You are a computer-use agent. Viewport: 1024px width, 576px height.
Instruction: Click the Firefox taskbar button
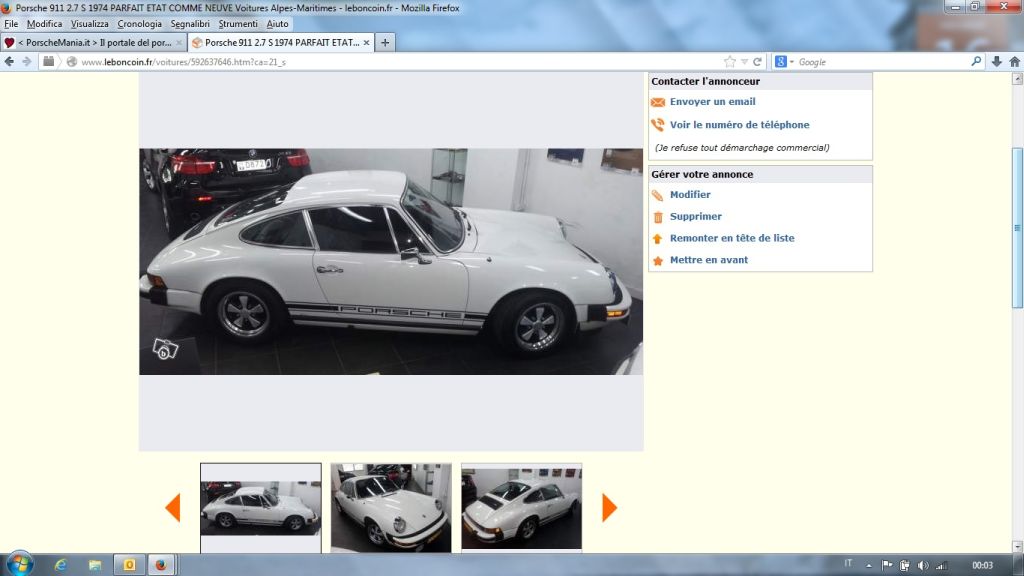[x=161, y=565]
